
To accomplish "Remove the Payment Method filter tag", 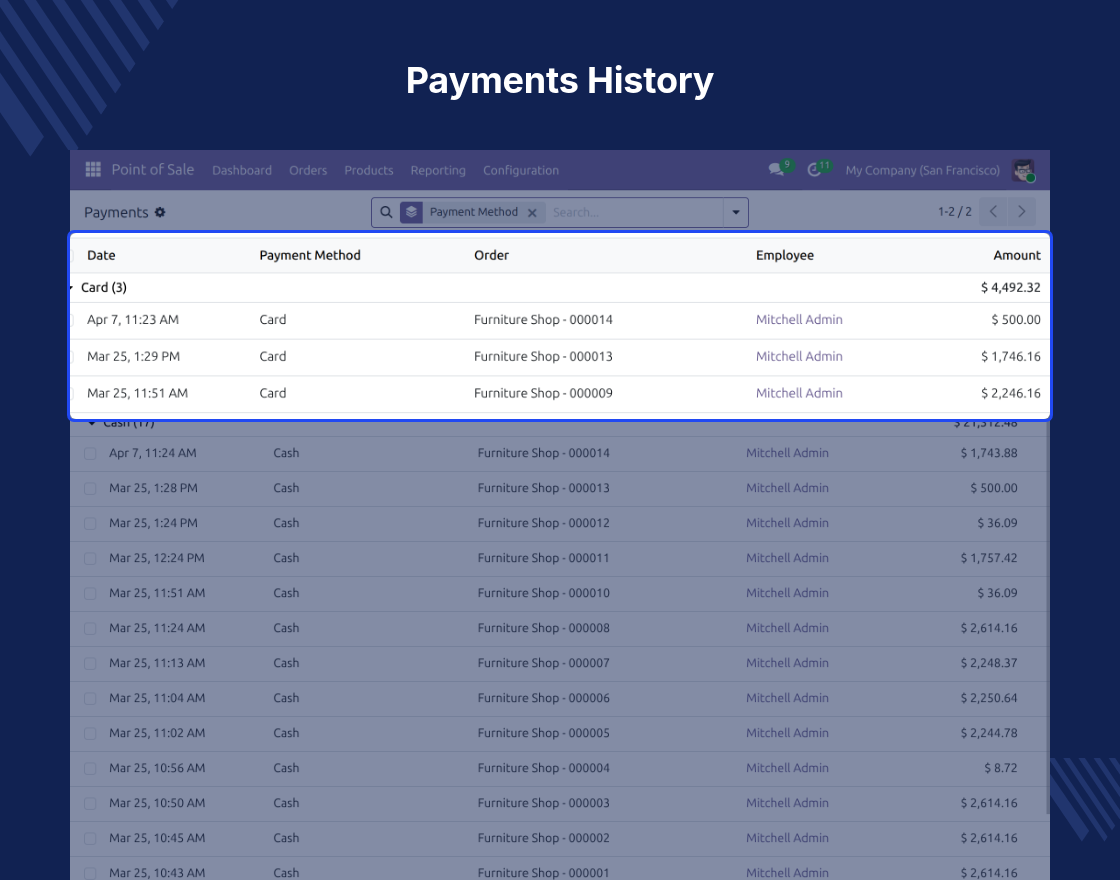I will (531, 213).
